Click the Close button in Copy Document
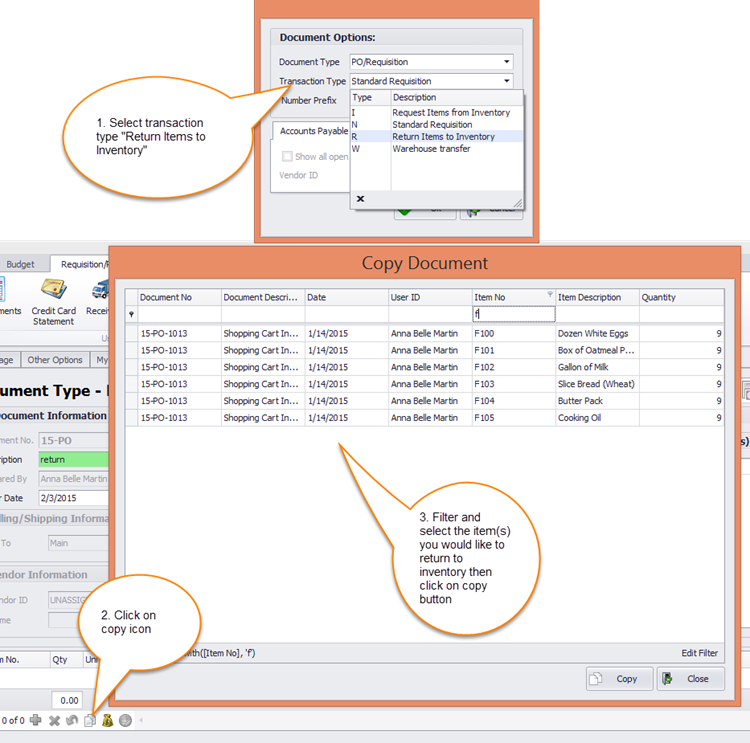This screenshot has width=750, height=743. tap(689, 679)
